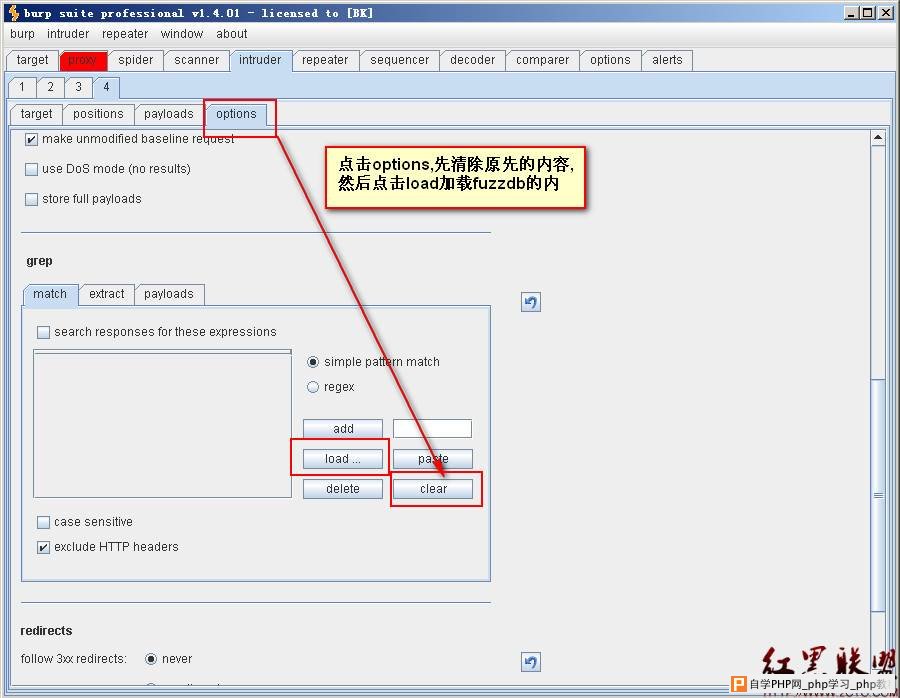The height and width of the screenshot is (698, 900).
Task: Switch to the main options tab
Action: 610,60
